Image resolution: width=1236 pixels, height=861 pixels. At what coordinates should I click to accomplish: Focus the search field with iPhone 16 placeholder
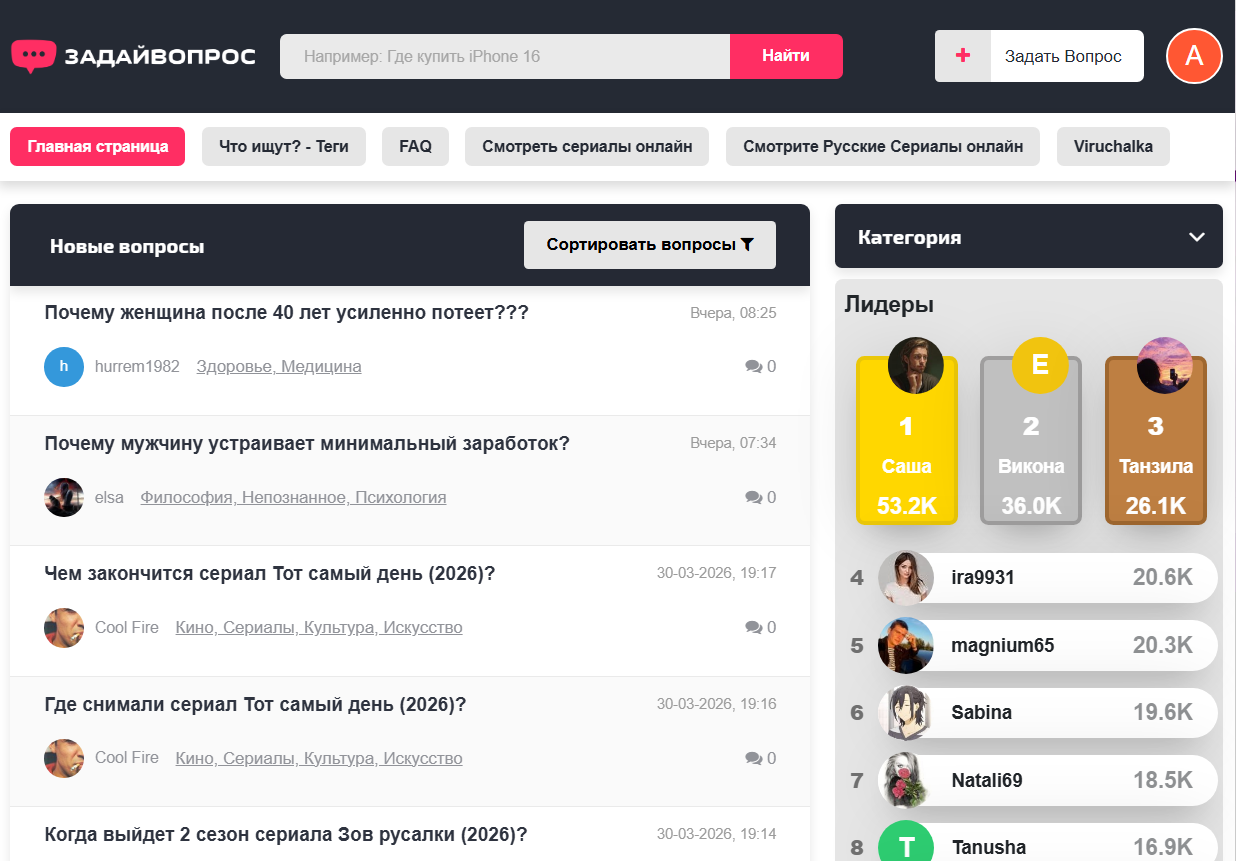[x=505, y=56]
